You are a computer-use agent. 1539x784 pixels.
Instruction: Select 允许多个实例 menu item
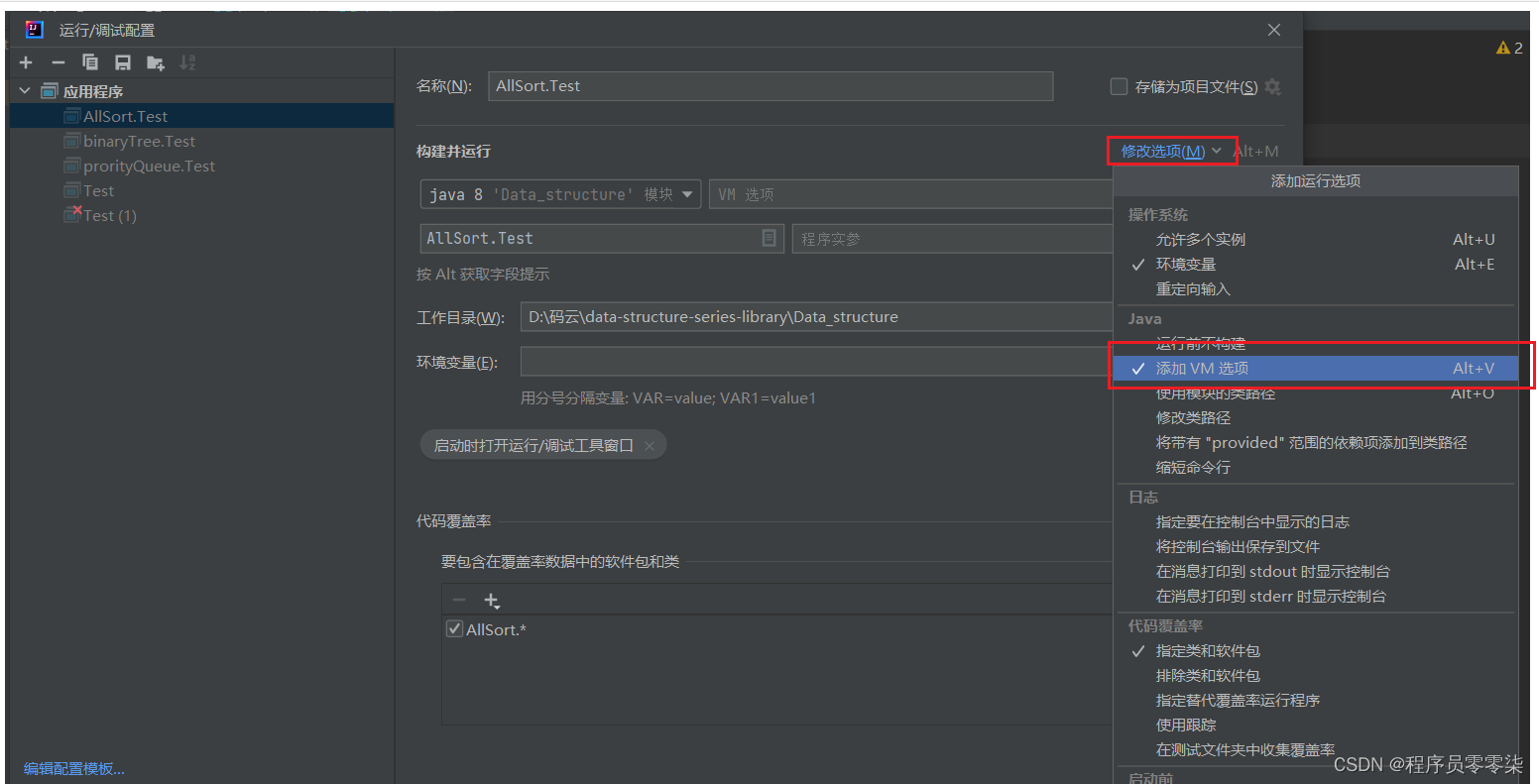coord(1316,240)
